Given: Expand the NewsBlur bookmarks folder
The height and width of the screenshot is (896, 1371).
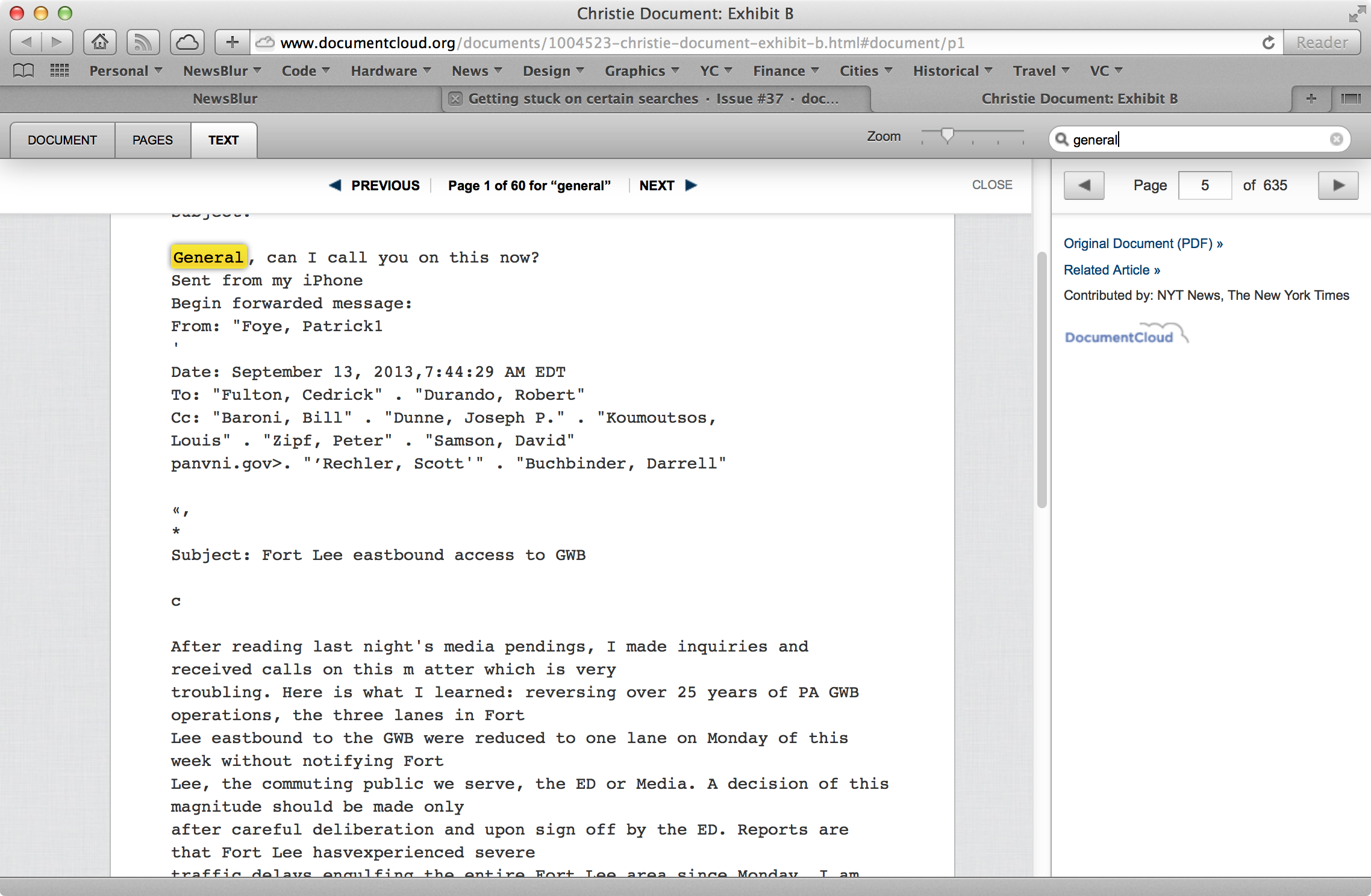Looking at the screenshot, I should click(x=222, y=71).
